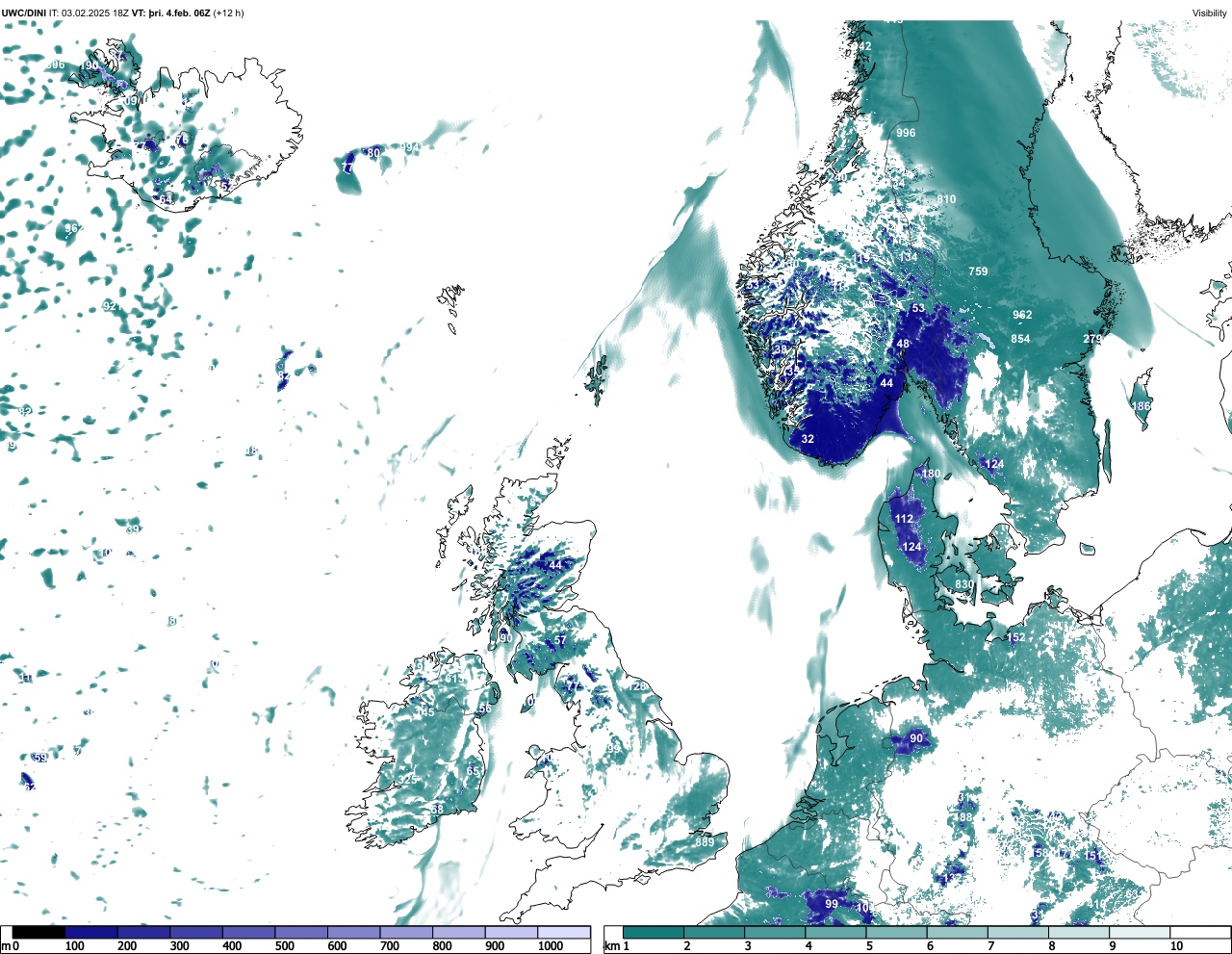Click the "279" value near Swedish coast

point(1092,339)
